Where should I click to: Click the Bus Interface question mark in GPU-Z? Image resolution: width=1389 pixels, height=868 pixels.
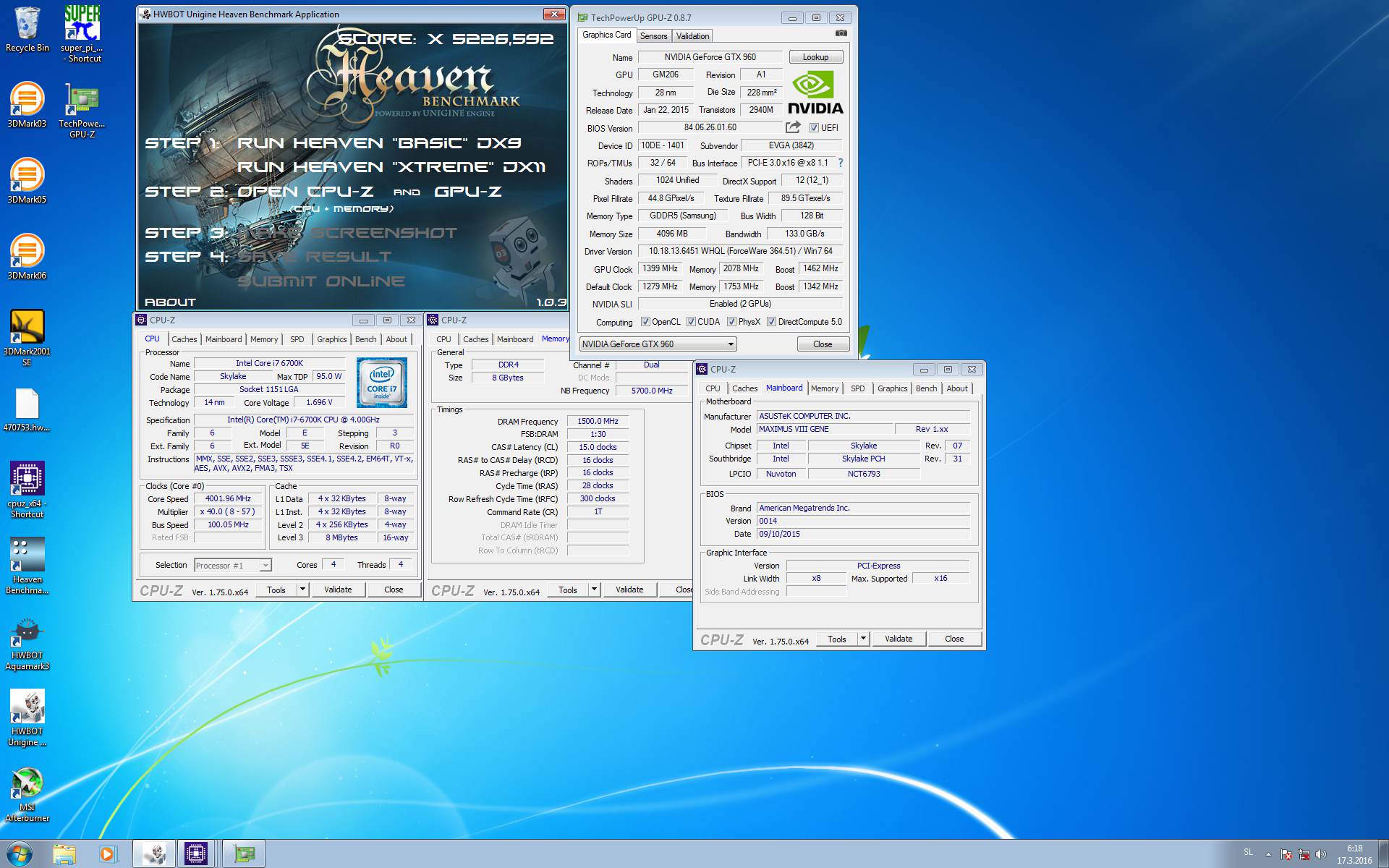tap(841, 163)
